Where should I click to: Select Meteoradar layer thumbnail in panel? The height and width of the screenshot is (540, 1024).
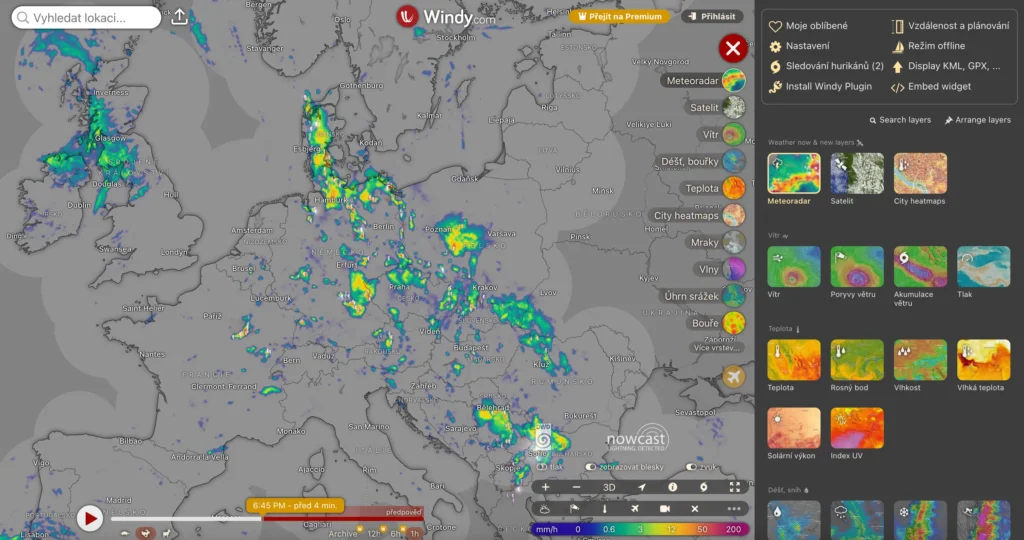(x=793, y=173)
